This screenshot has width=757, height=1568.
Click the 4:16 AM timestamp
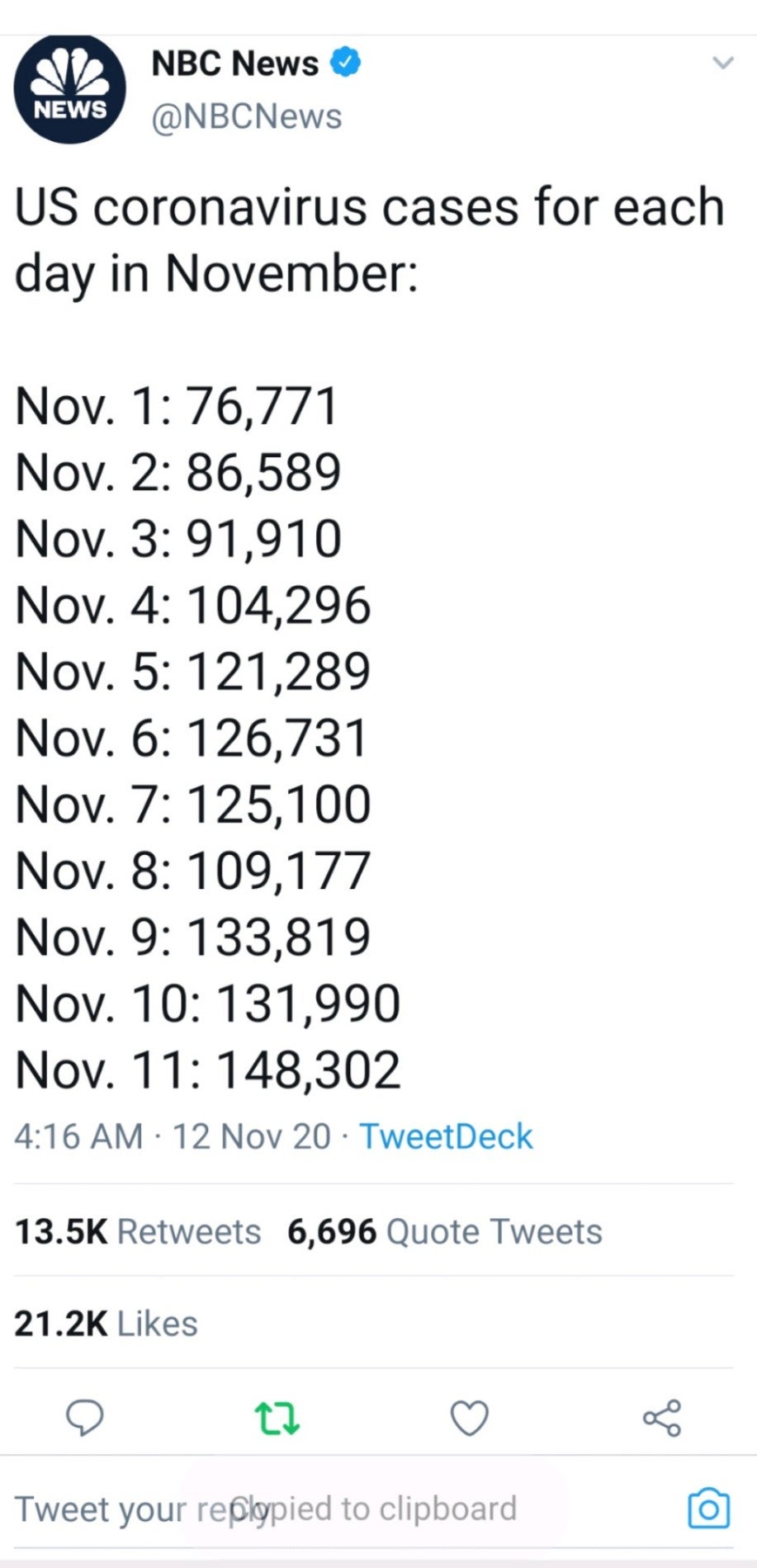[x=78, y=1136]
